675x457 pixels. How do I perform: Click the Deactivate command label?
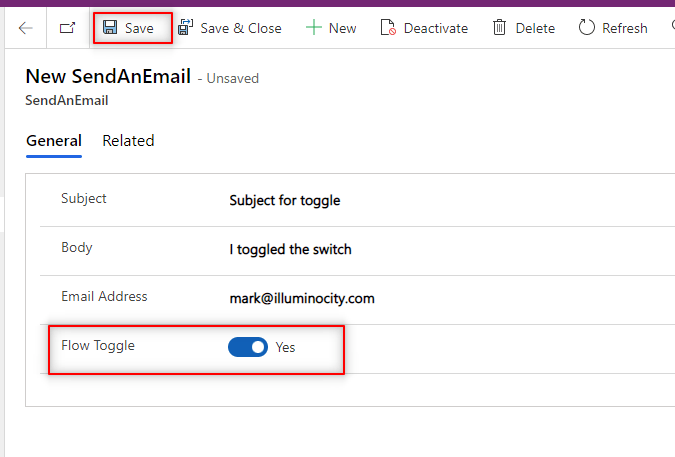(436, 28)
